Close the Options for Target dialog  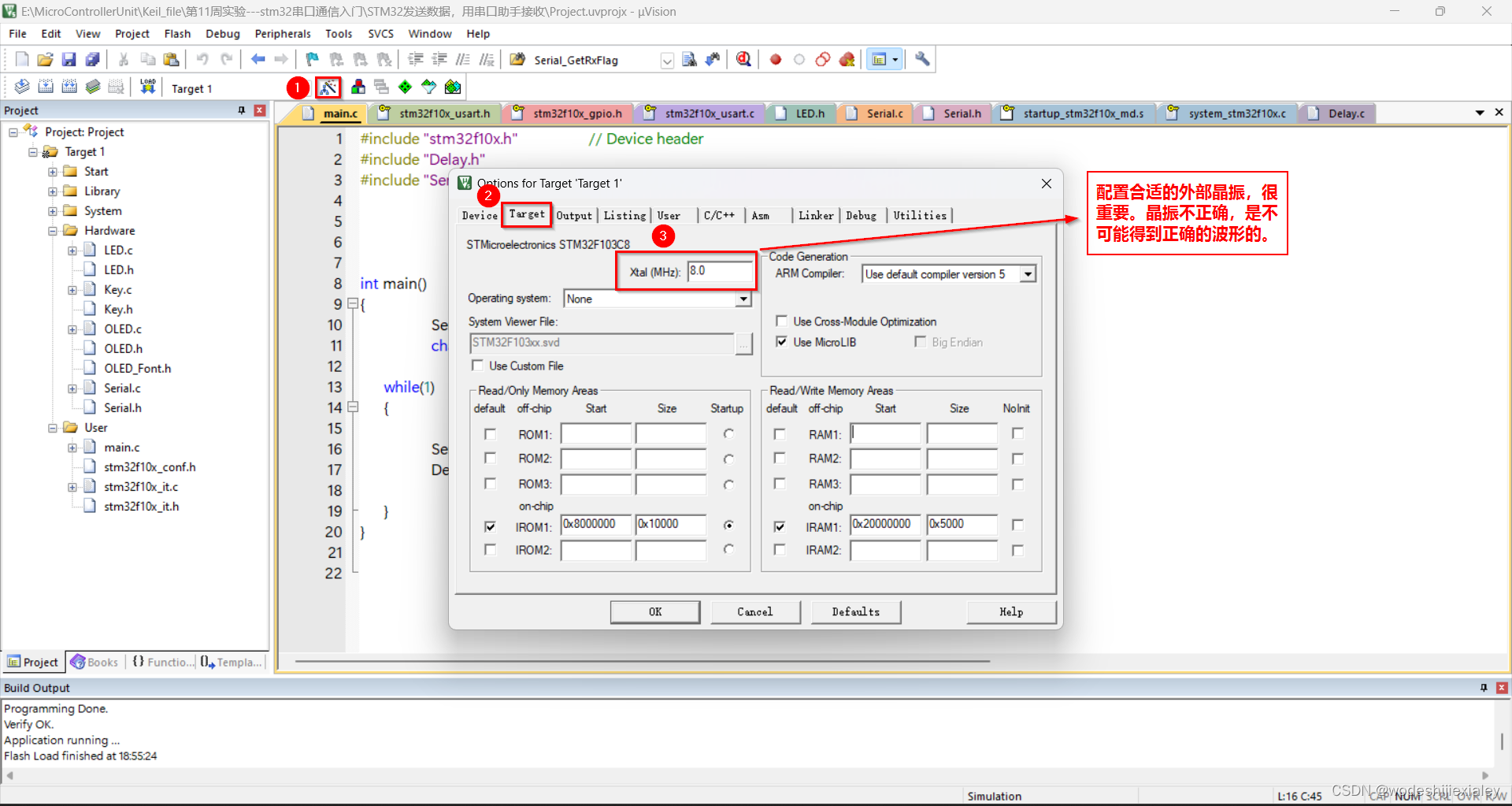click(x=1046, y=184)
